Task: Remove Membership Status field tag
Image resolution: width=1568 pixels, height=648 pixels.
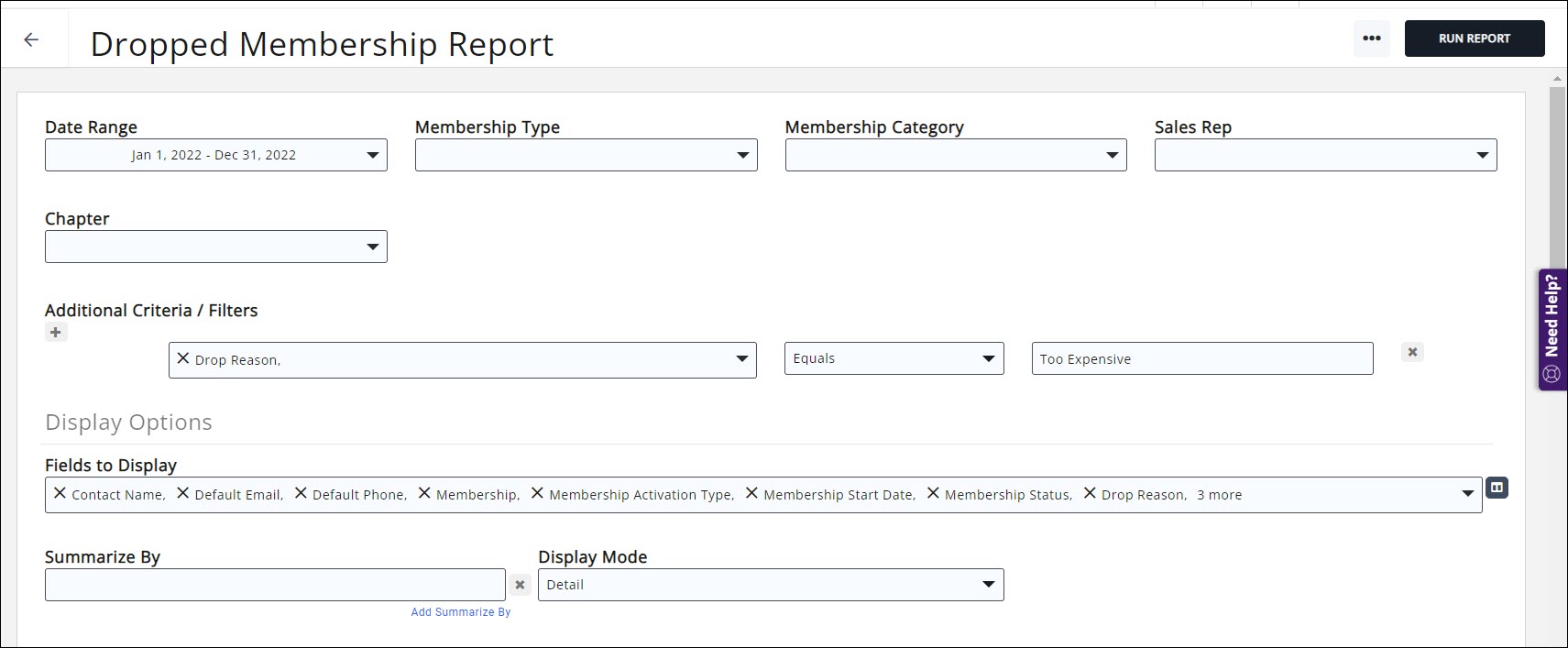Action: 933,494
